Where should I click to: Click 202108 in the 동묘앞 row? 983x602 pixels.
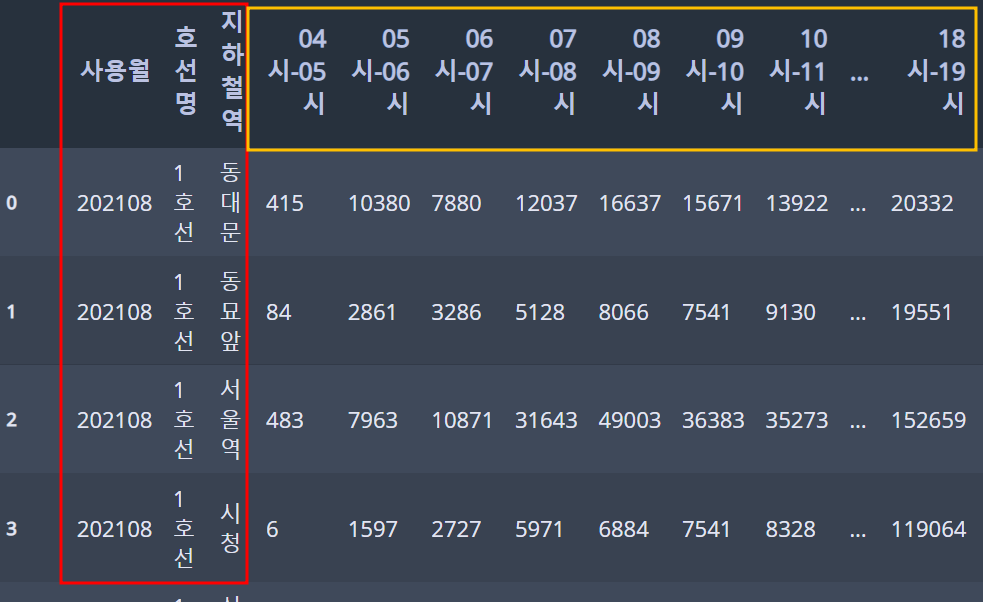coord(115,312)
